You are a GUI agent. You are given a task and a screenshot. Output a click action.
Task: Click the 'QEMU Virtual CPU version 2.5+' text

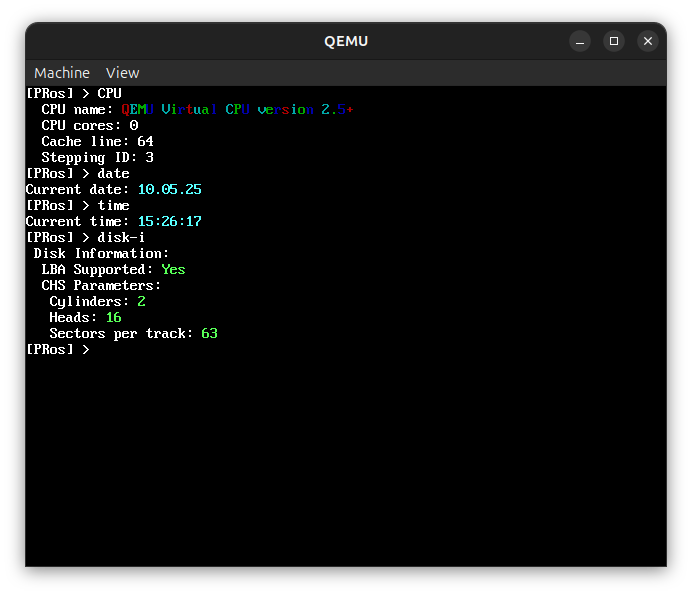pos(237,109)
